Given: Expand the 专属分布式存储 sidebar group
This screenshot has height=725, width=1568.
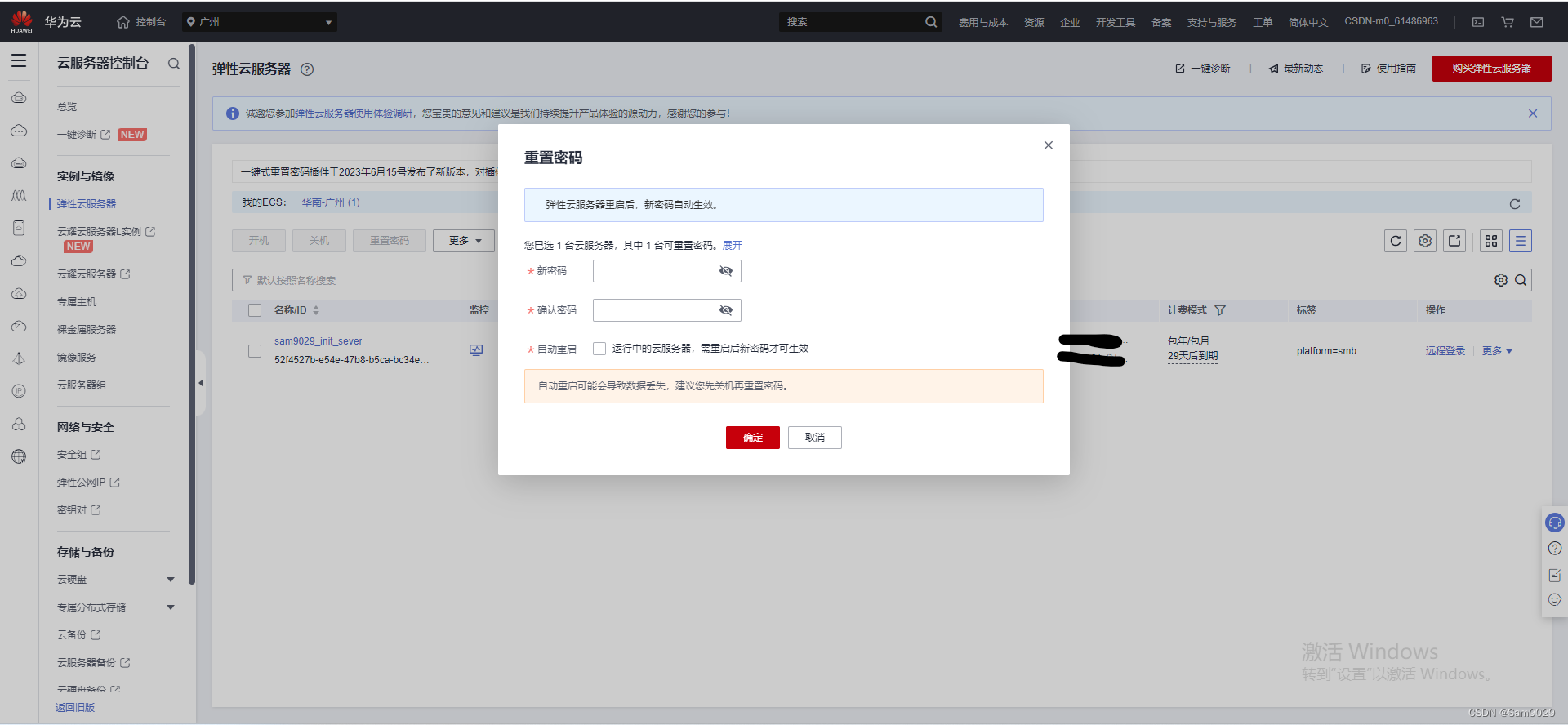Looking at the screenshot, I should coord(171,607).
